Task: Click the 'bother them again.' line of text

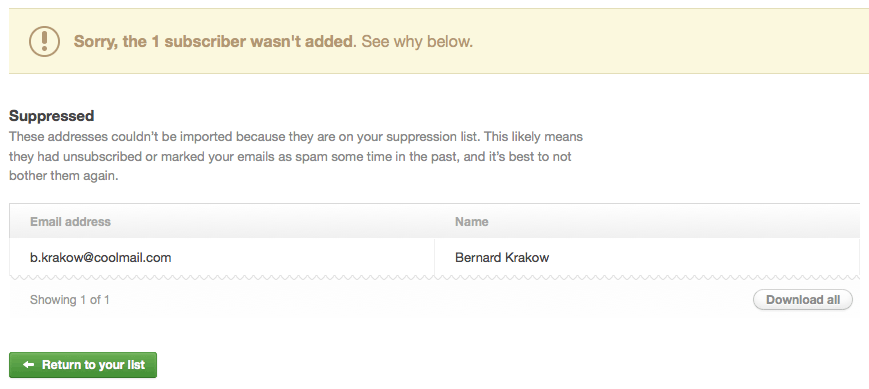Action: point(64,177)
